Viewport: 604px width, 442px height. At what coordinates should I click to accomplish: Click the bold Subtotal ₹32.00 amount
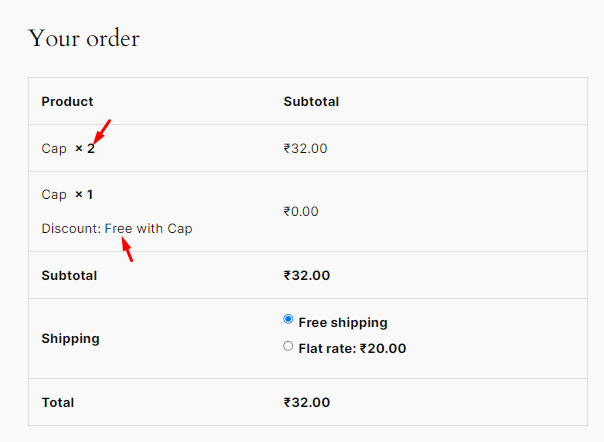[x=307, y=276]
